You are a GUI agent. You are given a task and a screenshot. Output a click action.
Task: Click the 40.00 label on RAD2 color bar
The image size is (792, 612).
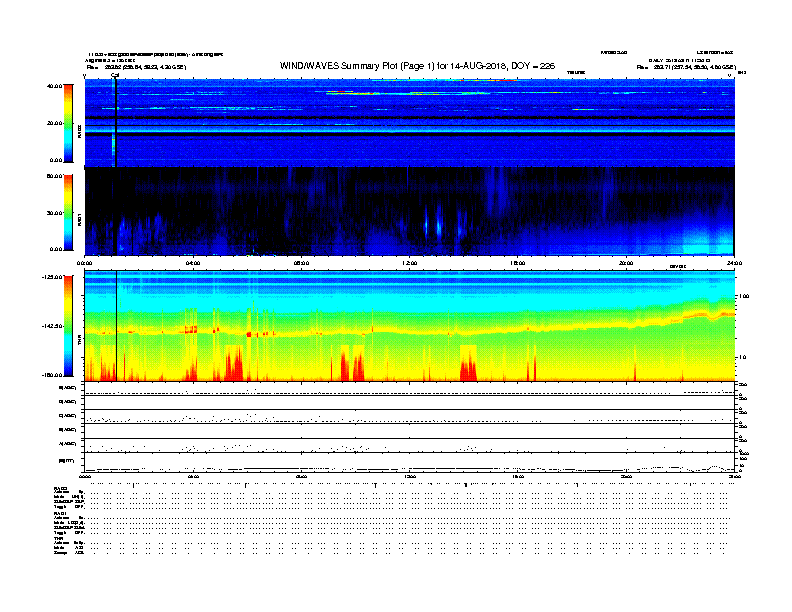point(55,86)
